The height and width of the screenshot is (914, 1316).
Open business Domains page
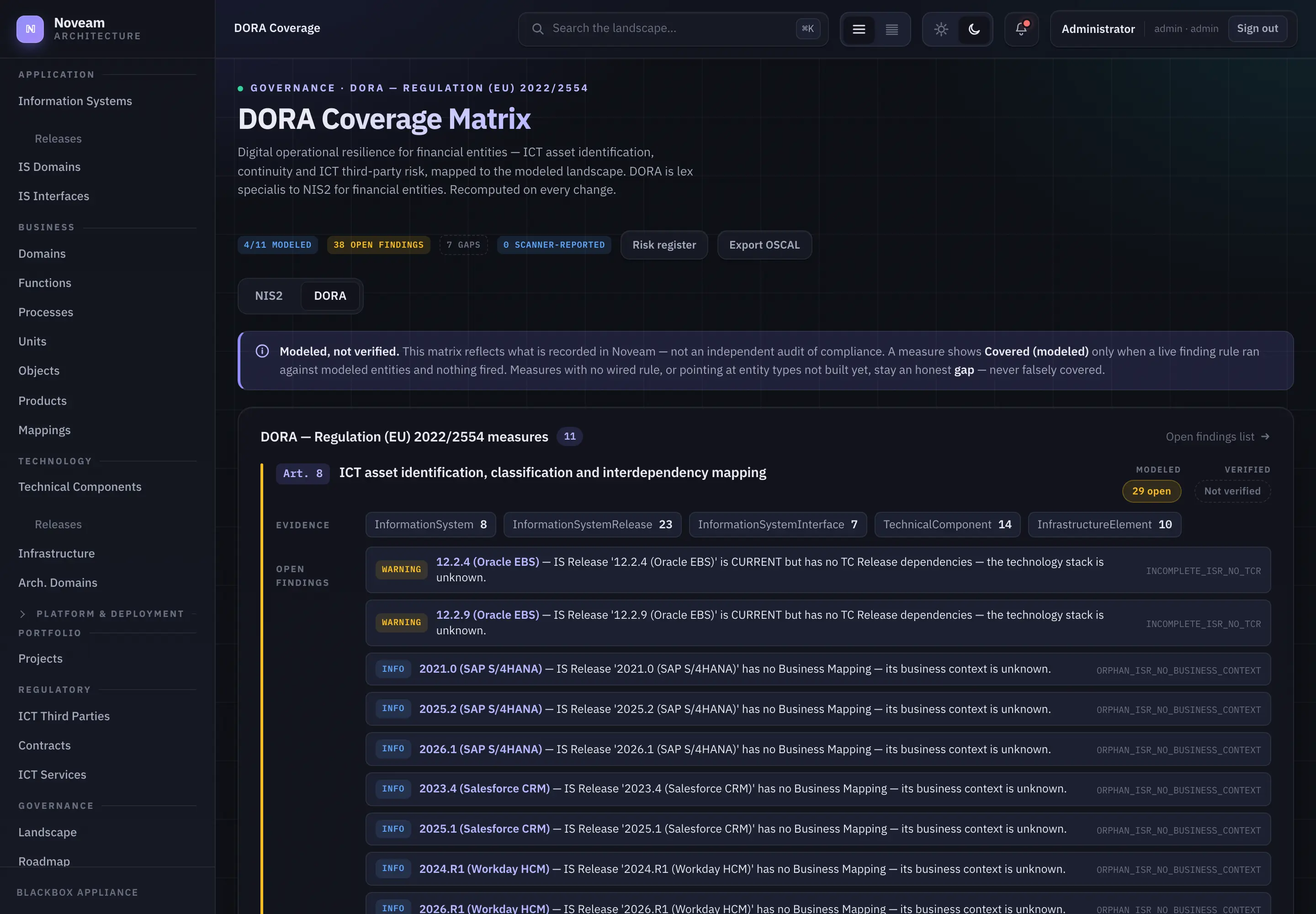42,254
